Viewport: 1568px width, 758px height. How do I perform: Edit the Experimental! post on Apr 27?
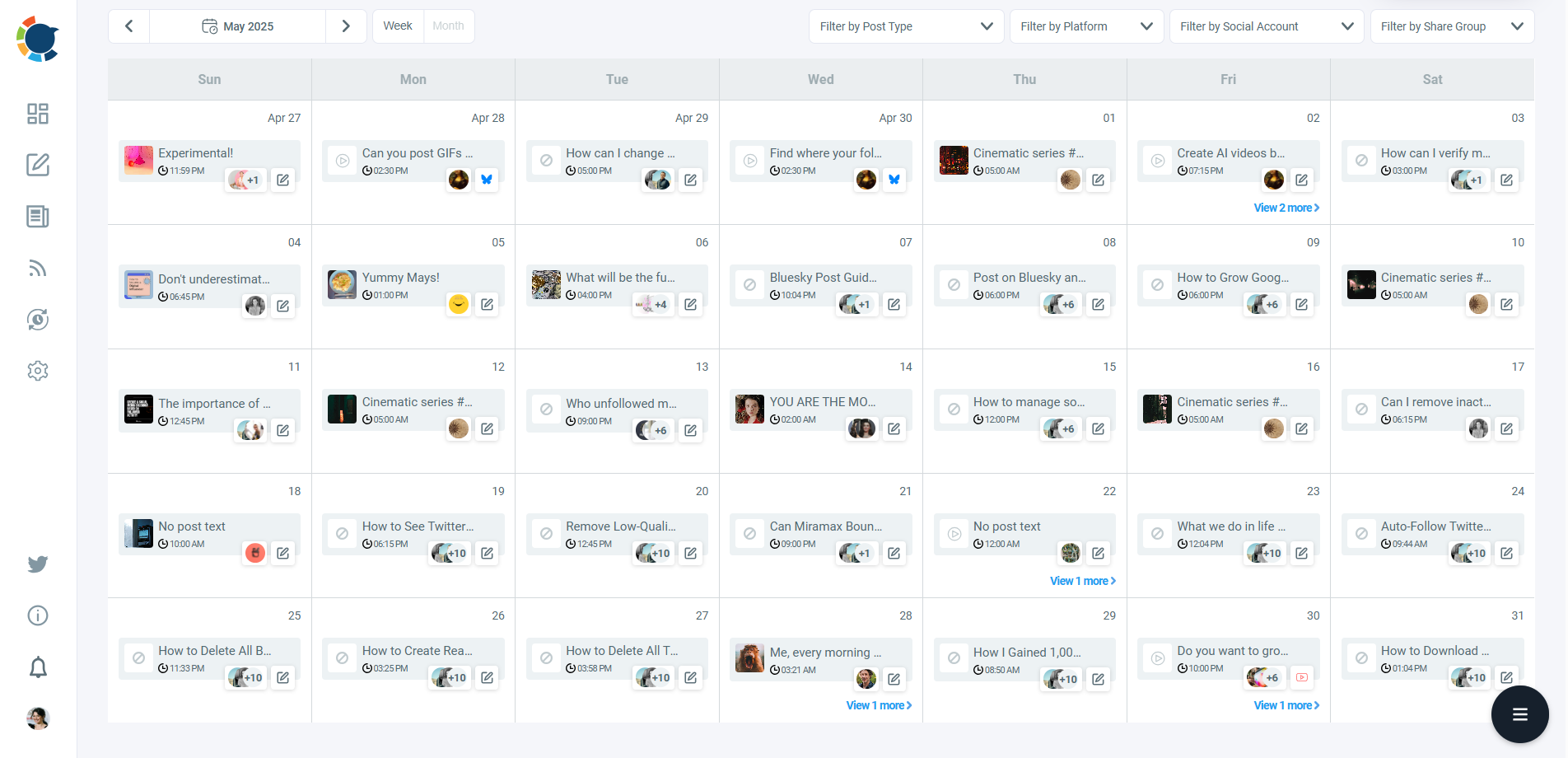tap(282, 180)
